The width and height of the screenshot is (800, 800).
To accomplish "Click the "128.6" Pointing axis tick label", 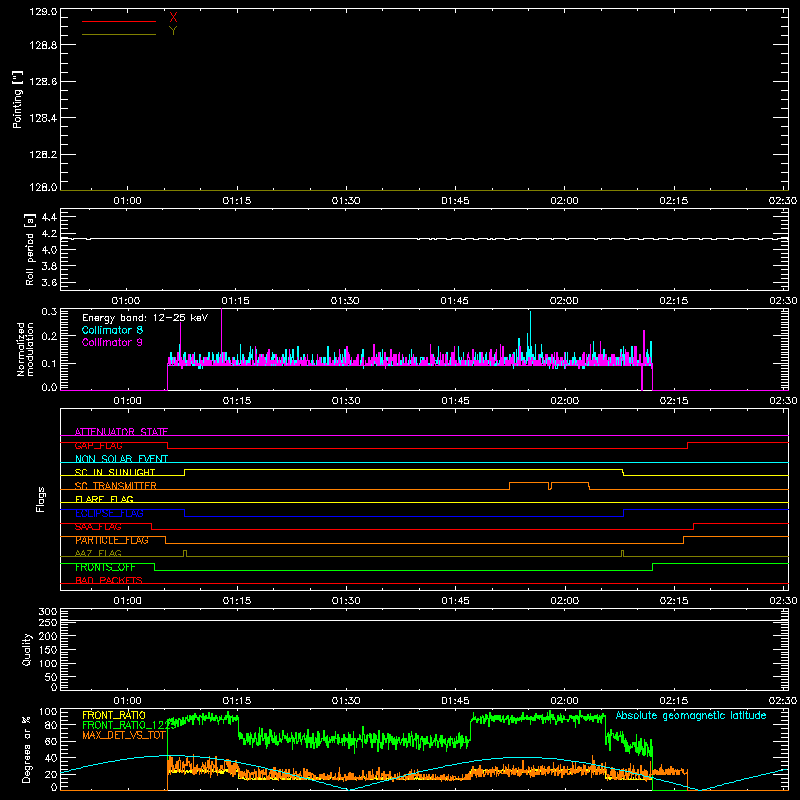I will [x=43, y=82].
